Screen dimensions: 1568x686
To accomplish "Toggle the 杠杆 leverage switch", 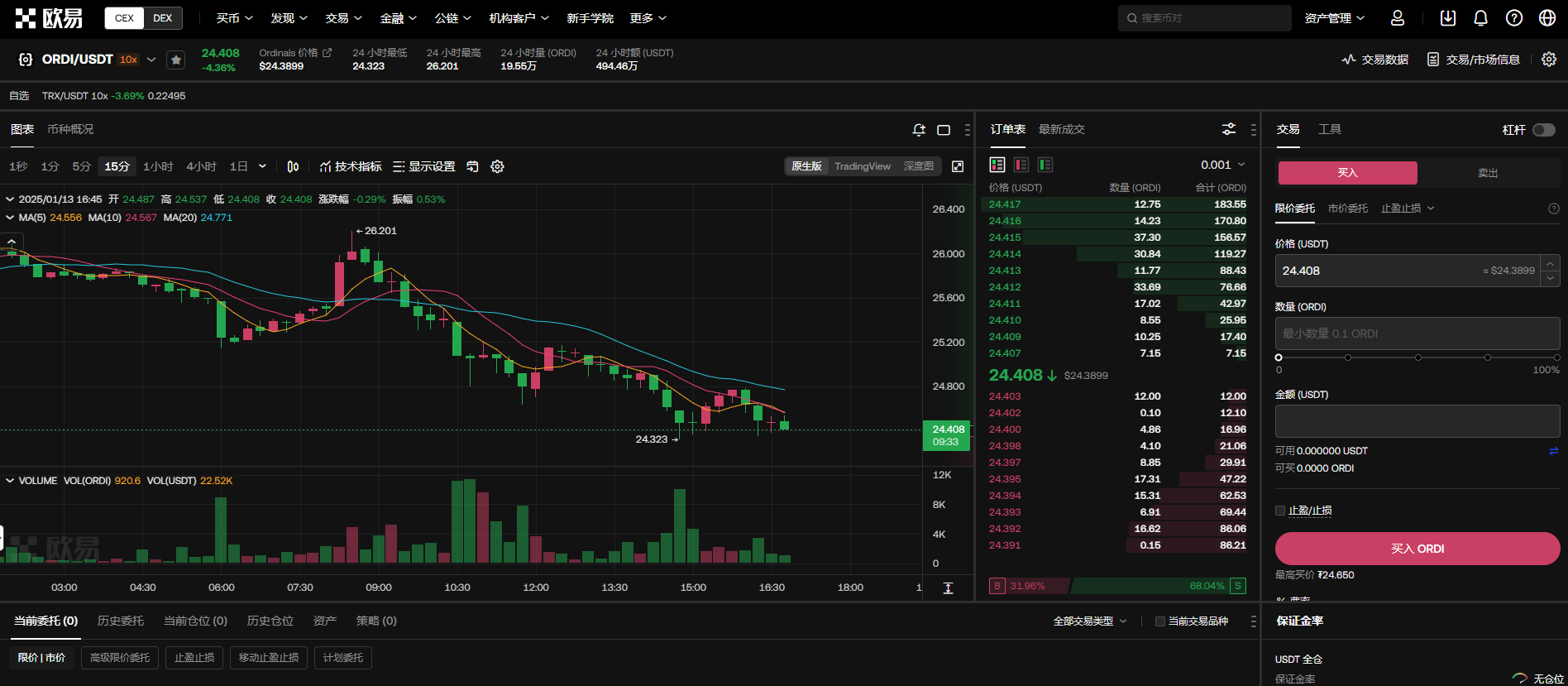I will point(1543,130).
